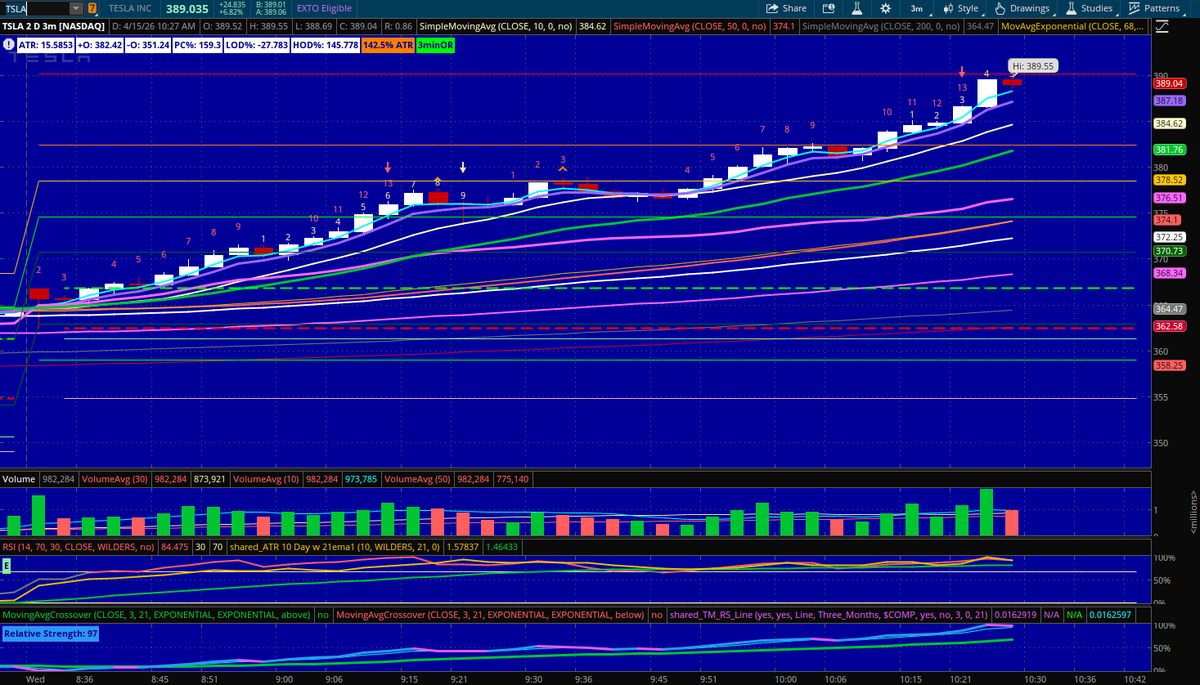Click the TSLA symbol input field
Viewport: 1200px width, 685px height.
click(36, 8)
